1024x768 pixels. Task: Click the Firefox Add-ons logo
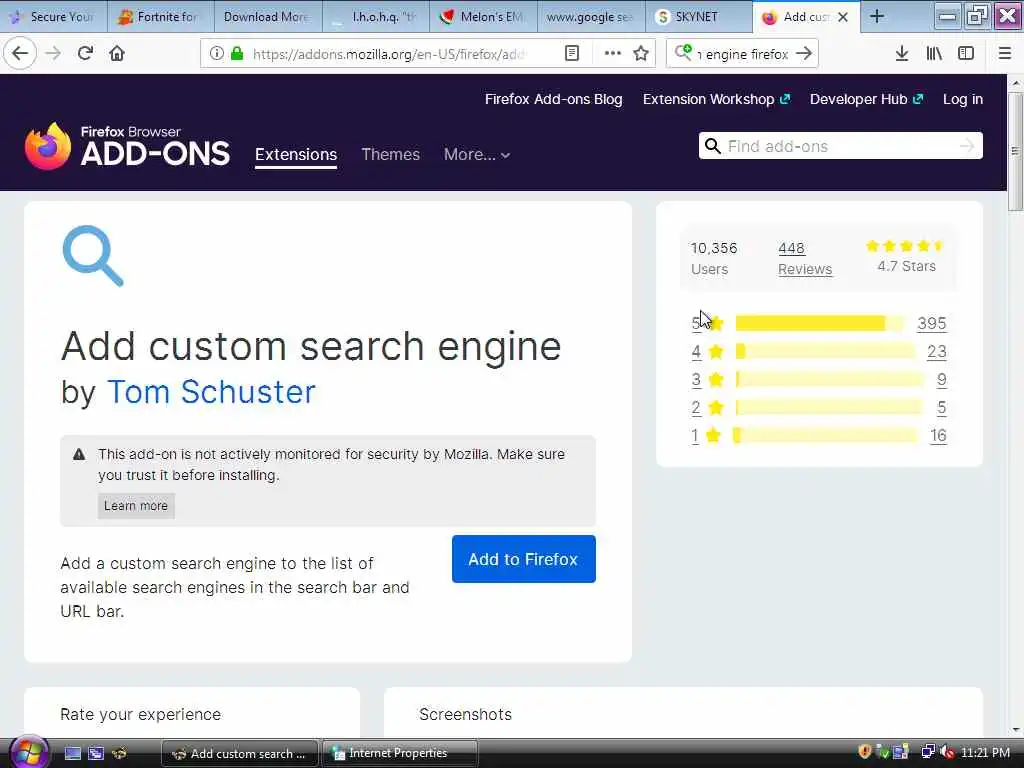click(127, 146)
